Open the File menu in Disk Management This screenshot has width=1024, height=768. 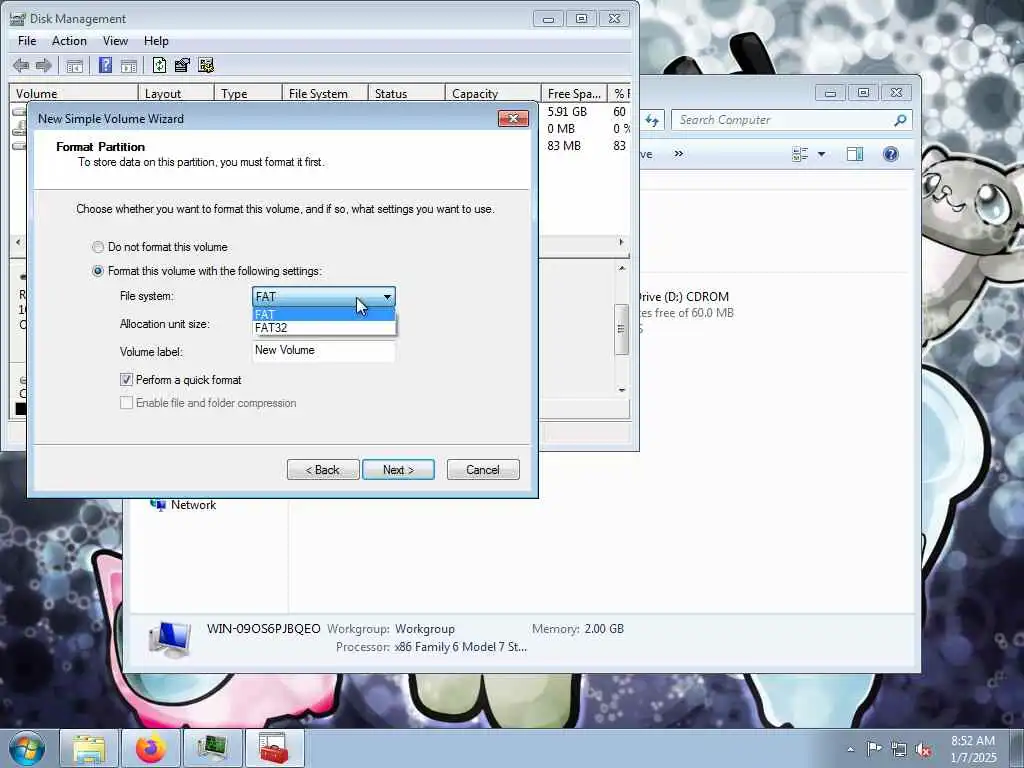27,40
